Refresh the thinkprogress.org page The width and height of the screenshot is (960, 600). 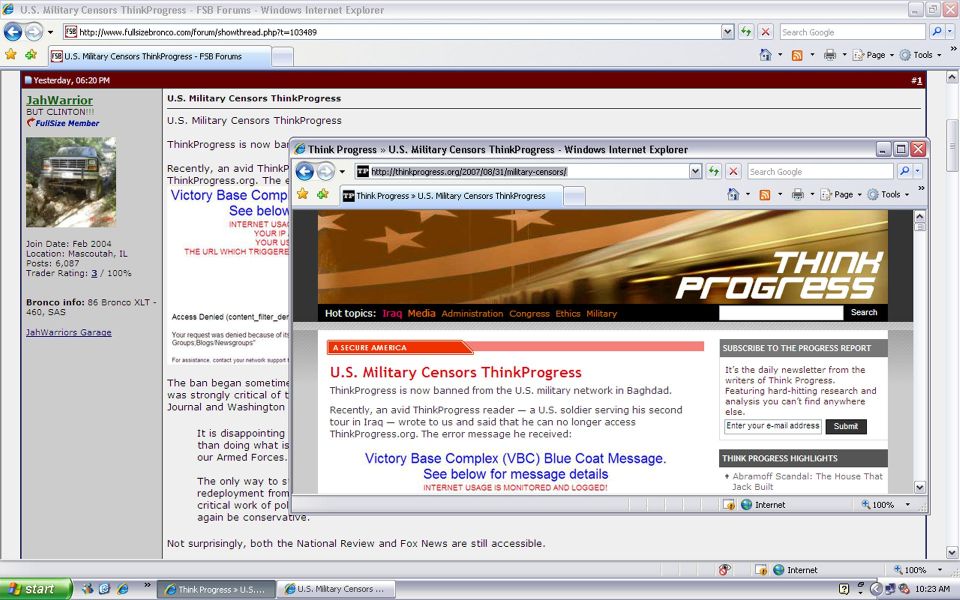click(713, 171)
